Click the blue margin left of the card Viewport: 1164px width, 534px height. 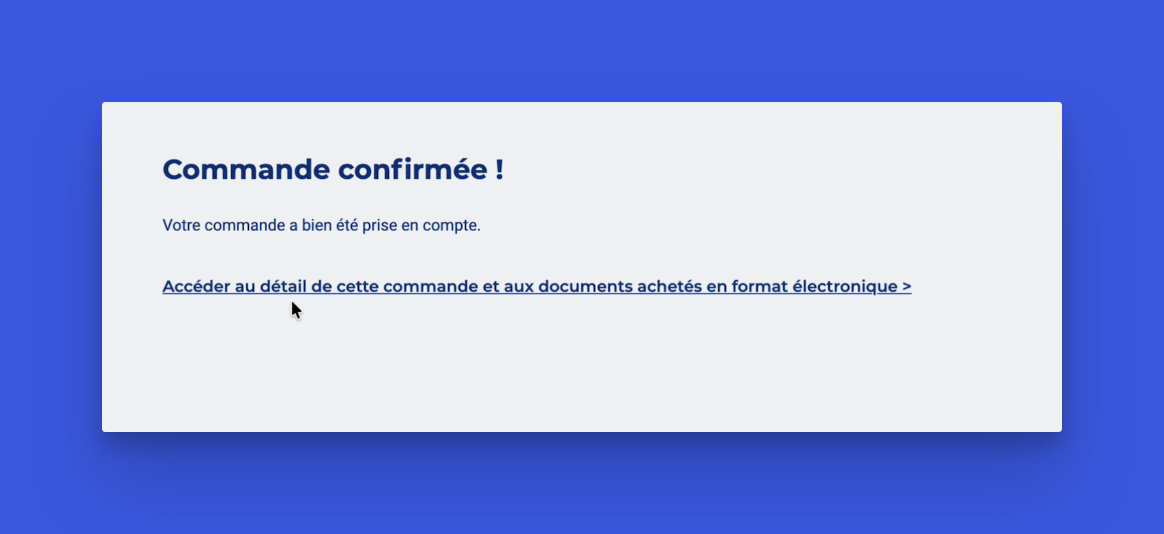tap(50, 267)
